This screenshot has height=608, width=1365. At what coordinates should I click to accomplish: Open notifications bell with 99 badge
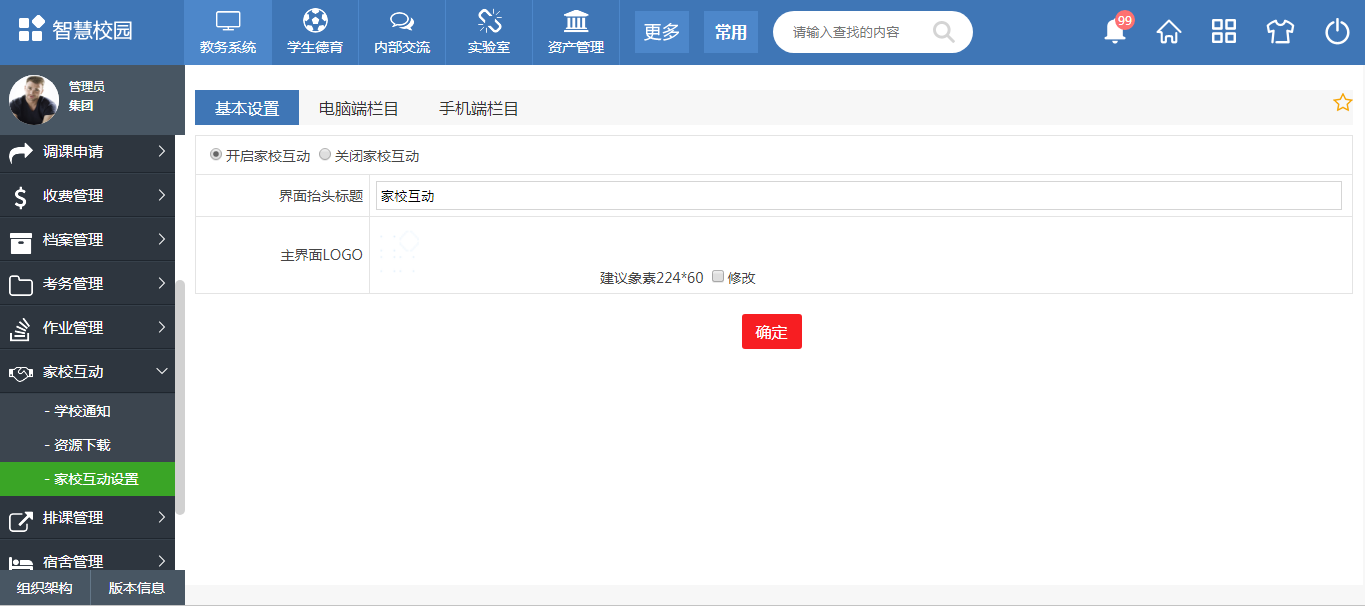click(1116, 30)
